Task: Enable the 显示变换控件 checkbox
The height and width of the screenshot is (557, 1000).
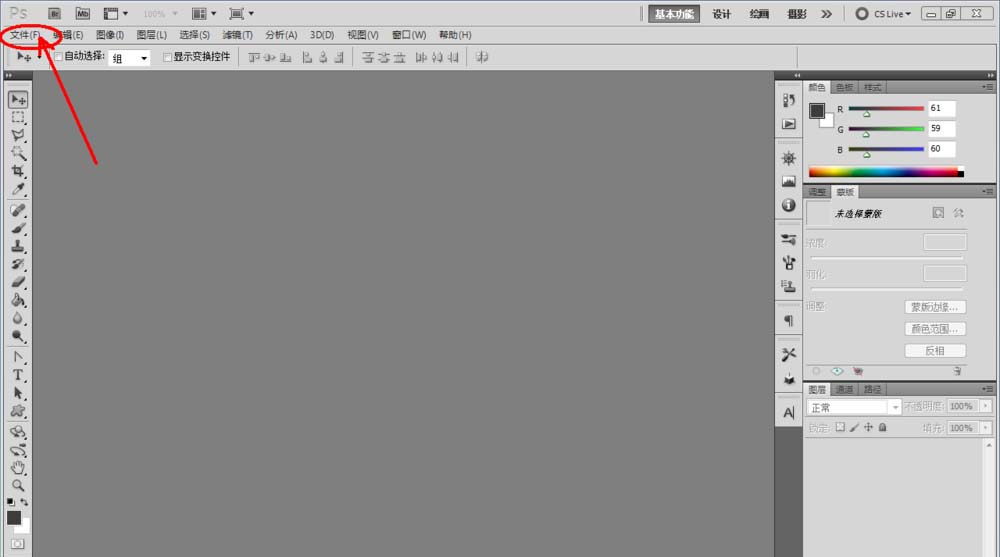Action: 167,57
